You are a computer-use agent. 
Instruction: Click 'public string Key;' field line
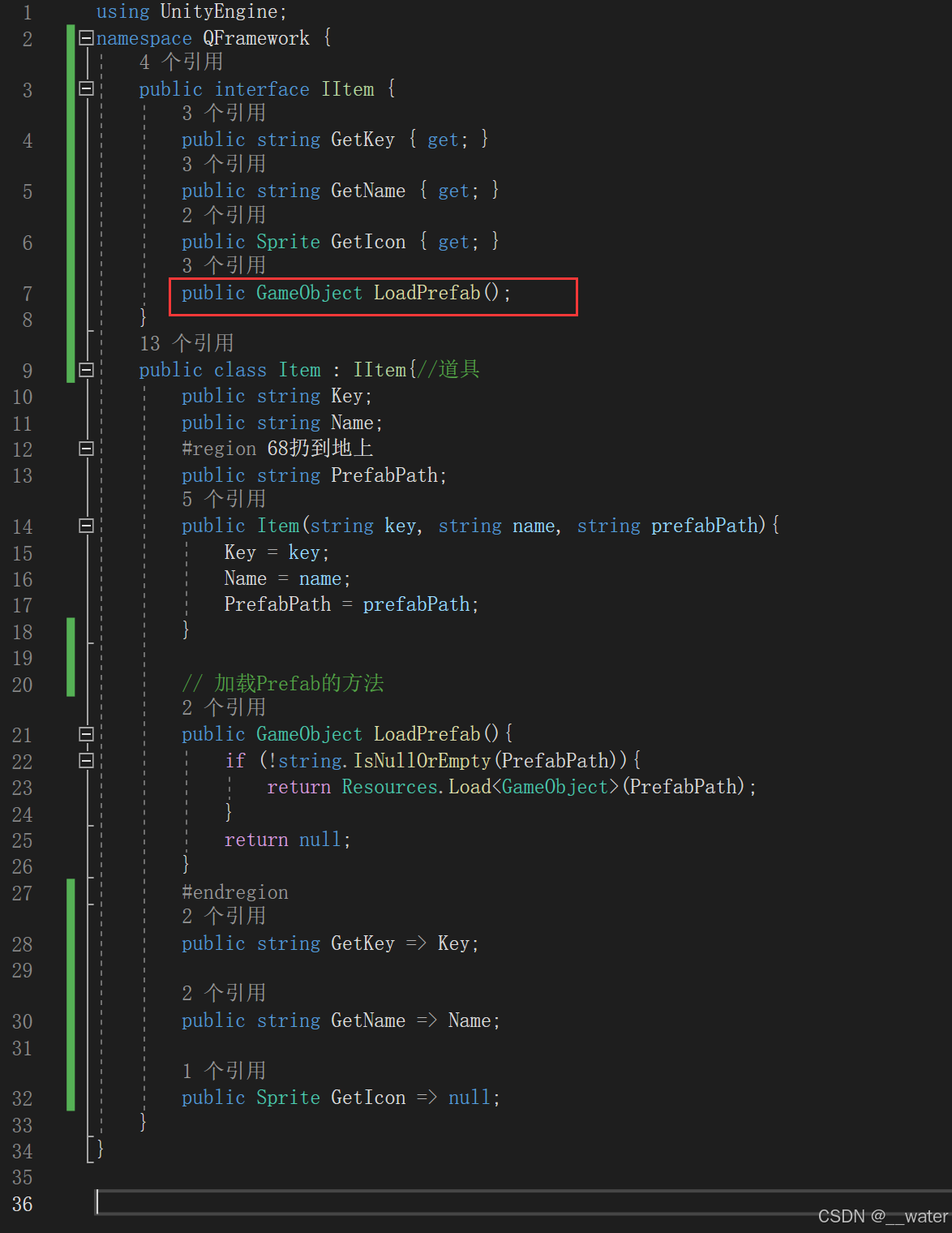pos(277,396)
